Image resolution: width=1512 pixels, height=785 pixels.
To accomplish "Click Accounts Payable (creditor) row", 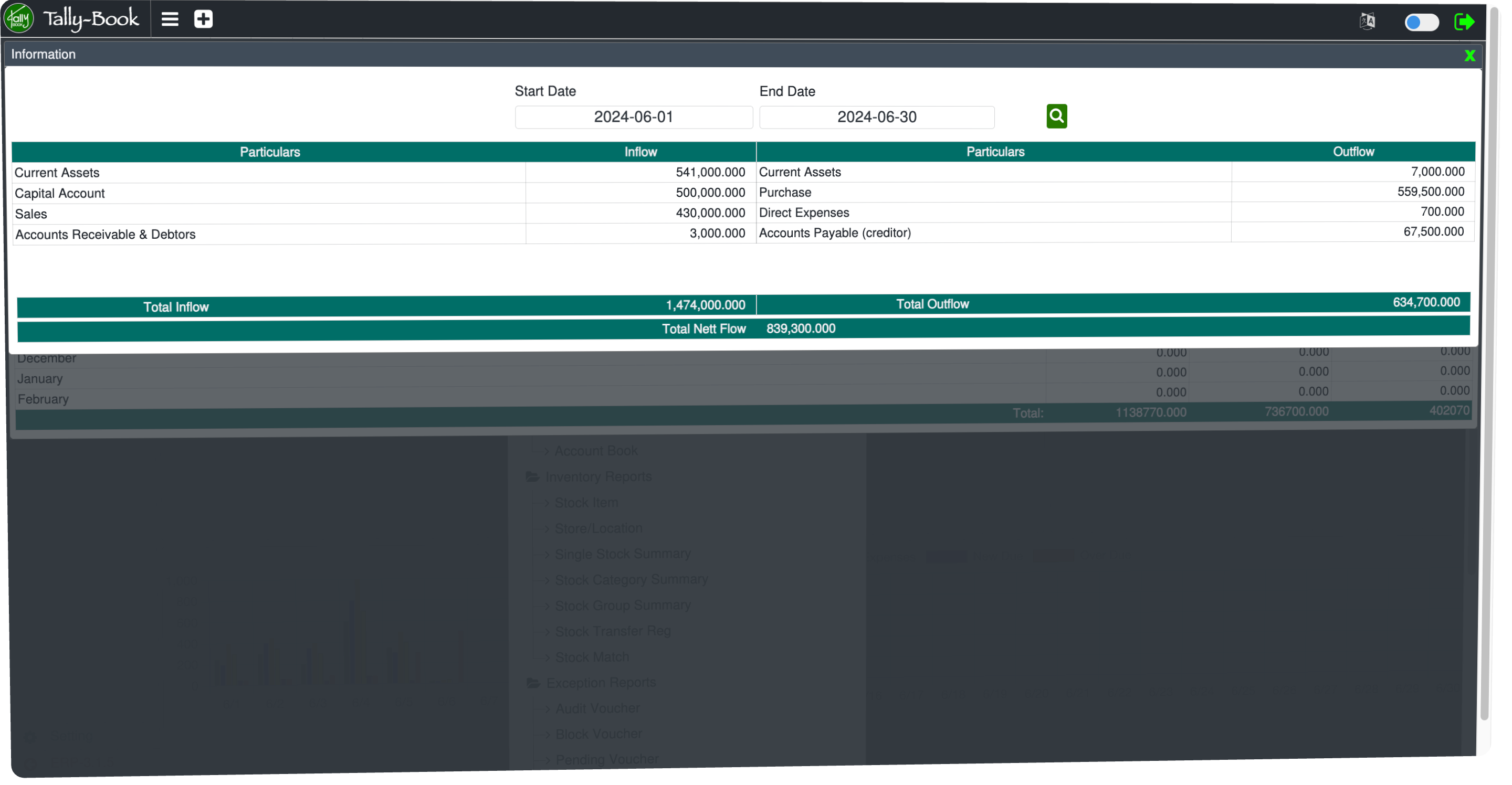I will [x=835, y=233].
